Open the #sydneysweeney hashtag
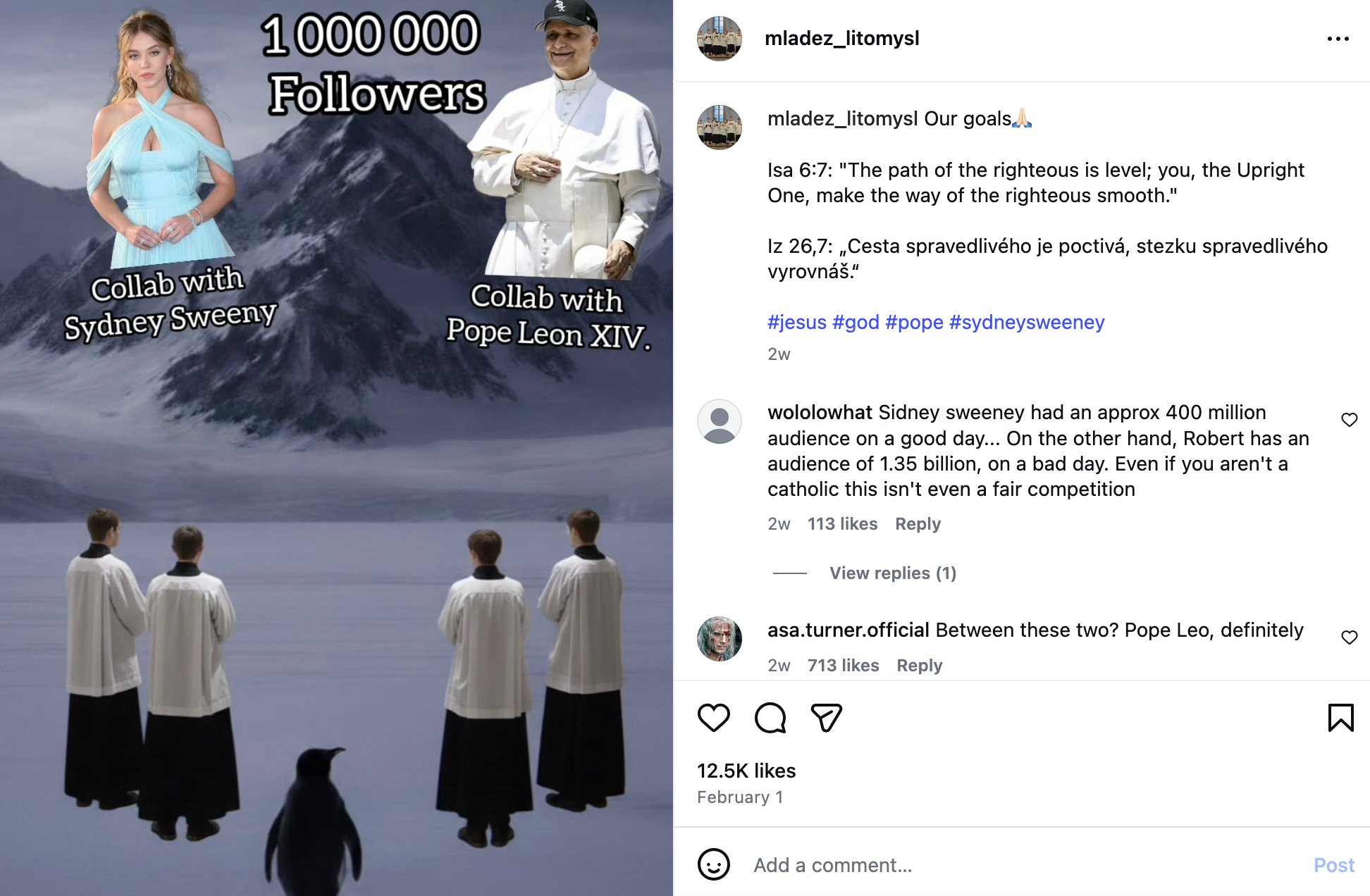Image resolution: width=1370 pixels, height=896 pixels. click(1027, 322)
